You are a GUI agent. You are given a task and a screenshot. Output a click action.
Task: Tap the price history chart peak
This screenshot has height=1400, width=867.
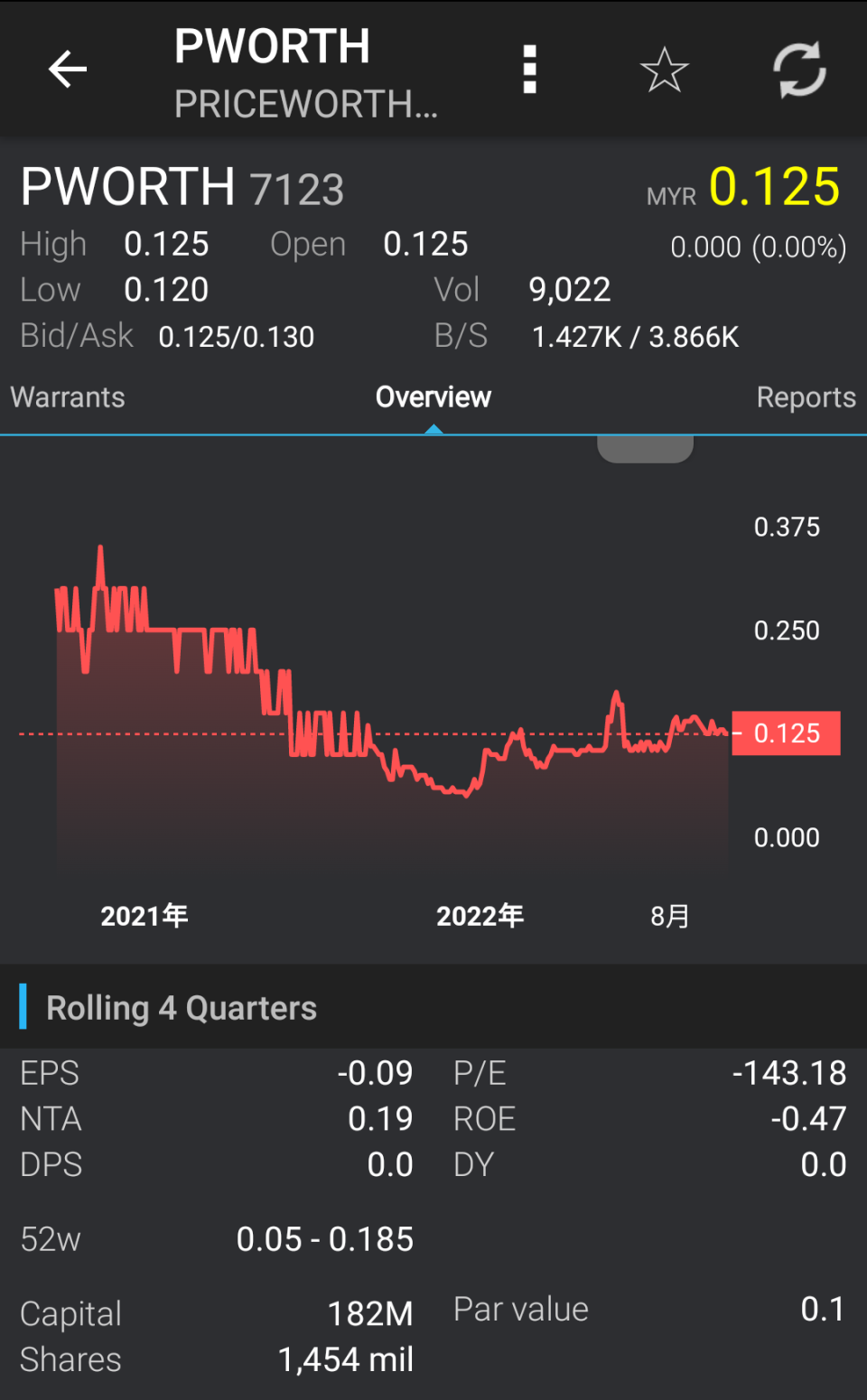tap(99, 549)
